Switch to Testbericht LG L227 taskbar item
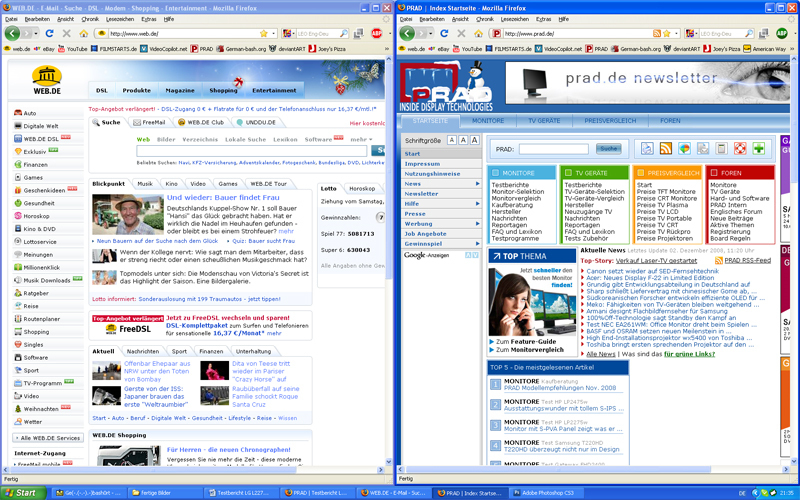Image resolution: width=800 pixels, height=500 pixels. (242, 493)
